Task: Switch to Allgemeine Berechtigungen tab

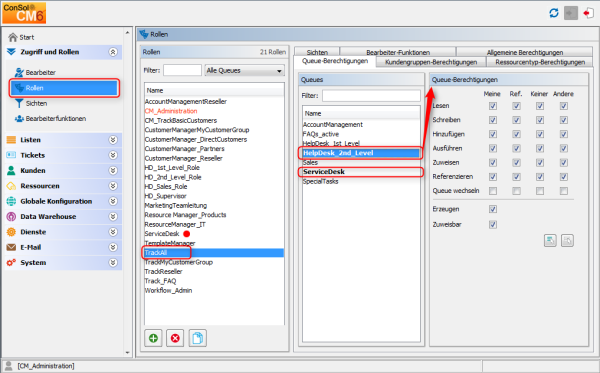Action: 525,52
